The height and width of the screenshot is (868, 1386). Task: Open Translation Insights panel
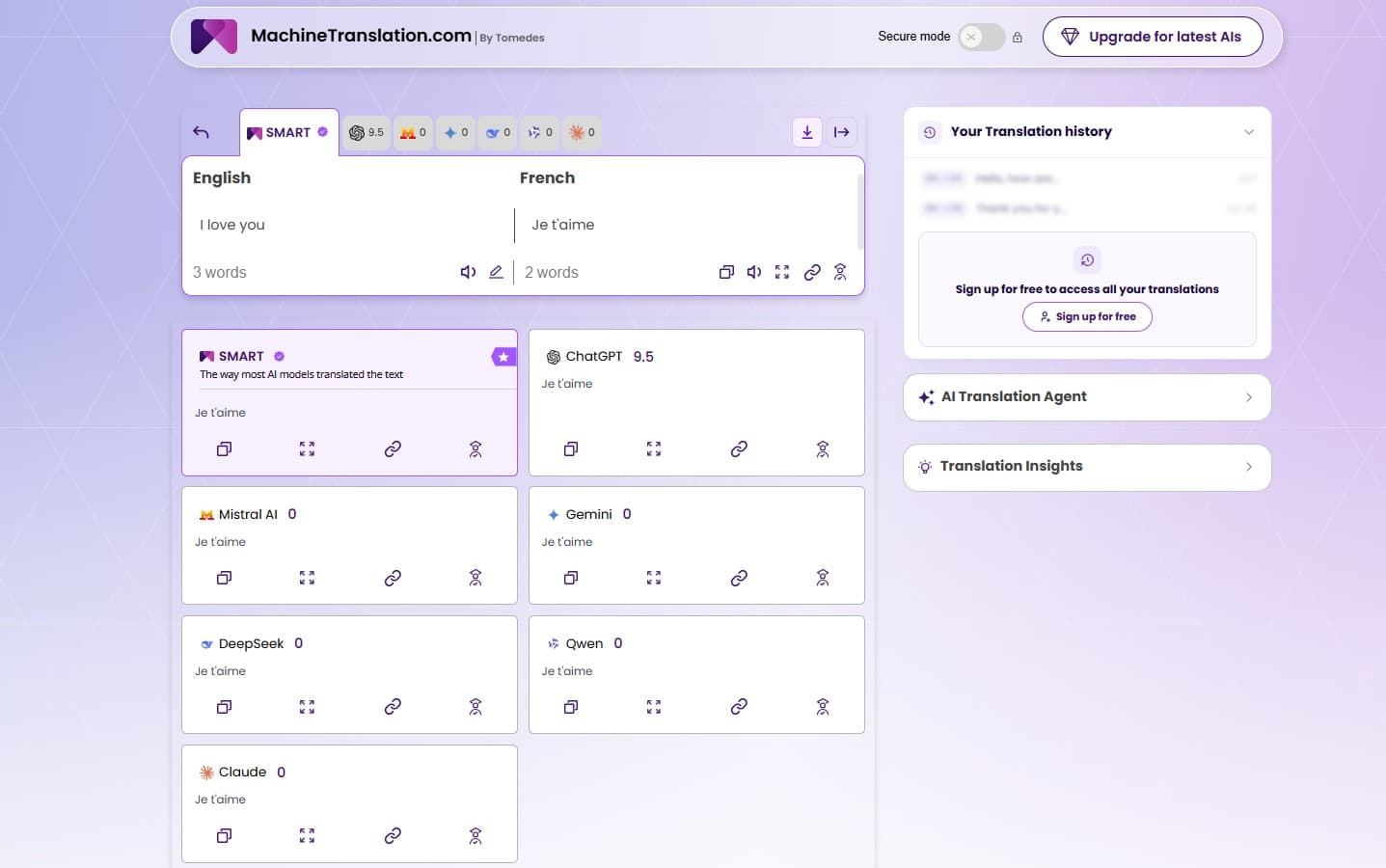click(x=1087, y=467)
